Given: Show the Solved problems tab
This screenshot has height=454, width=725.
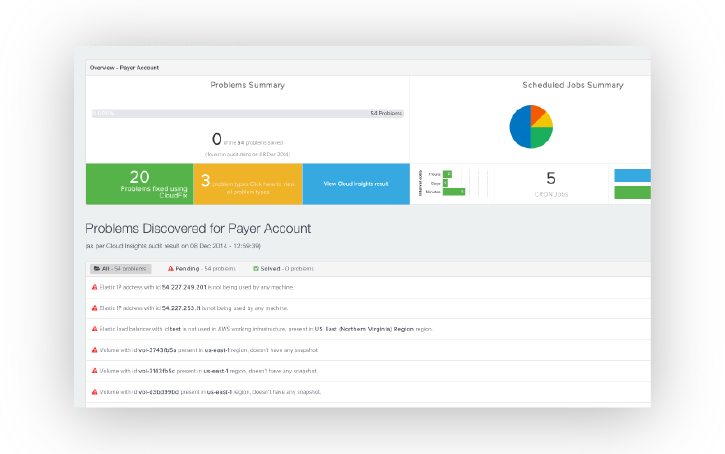Looking at the screenshot, I should [284, 268].
